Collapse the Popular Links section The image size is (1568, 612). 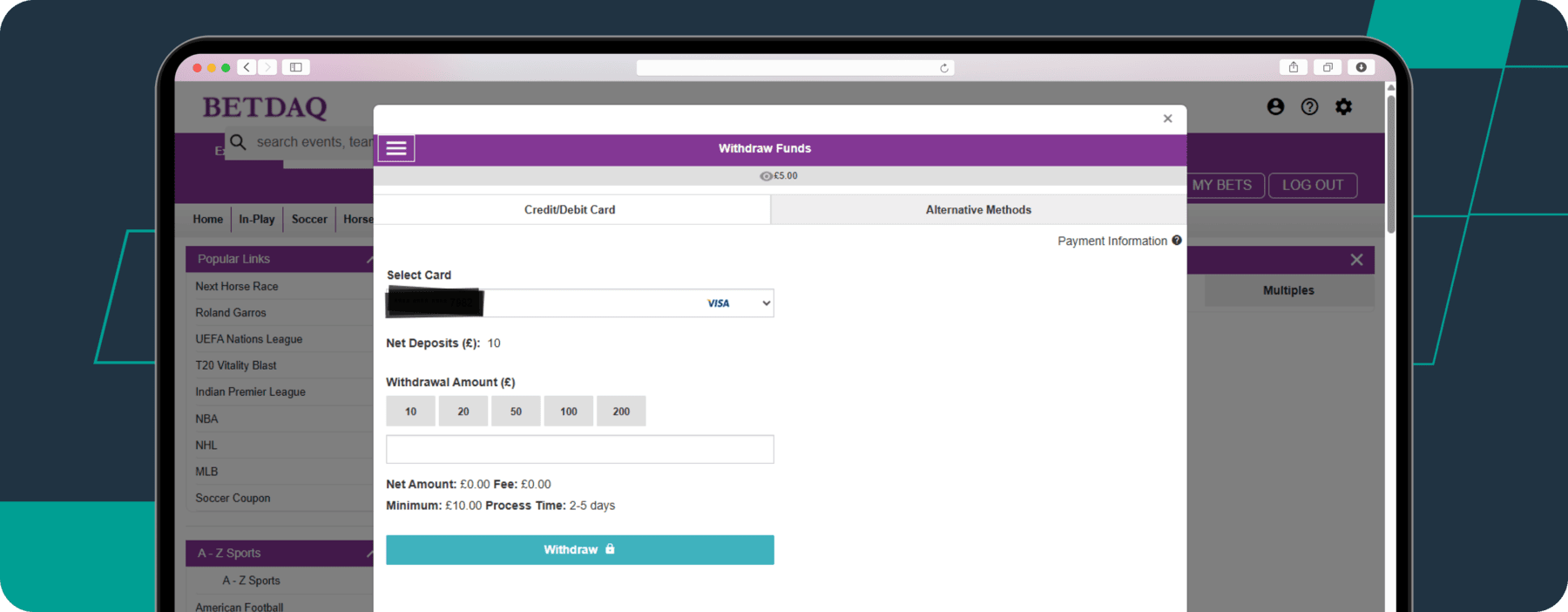369,259
